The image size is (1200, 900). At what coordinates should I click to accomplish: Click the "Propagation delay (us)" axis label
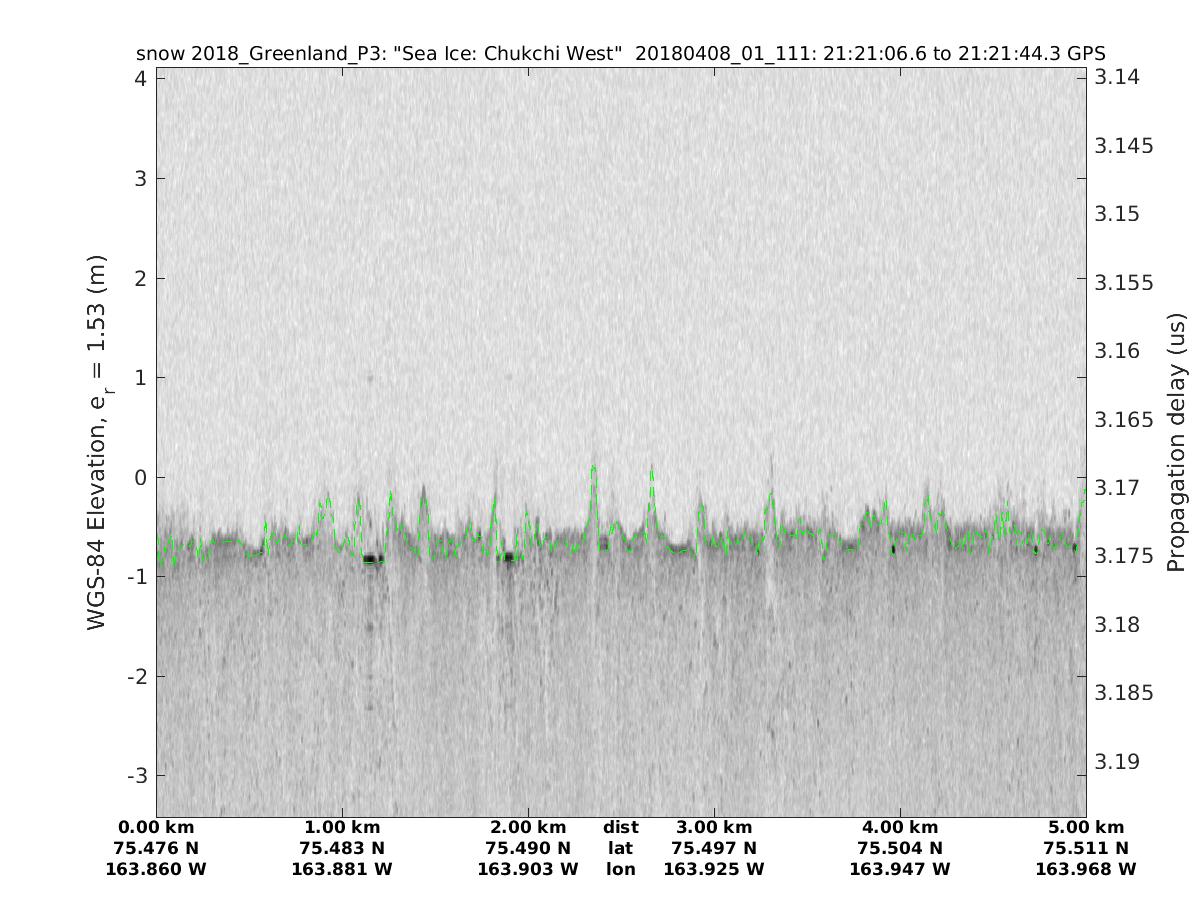coord(1175,441)
